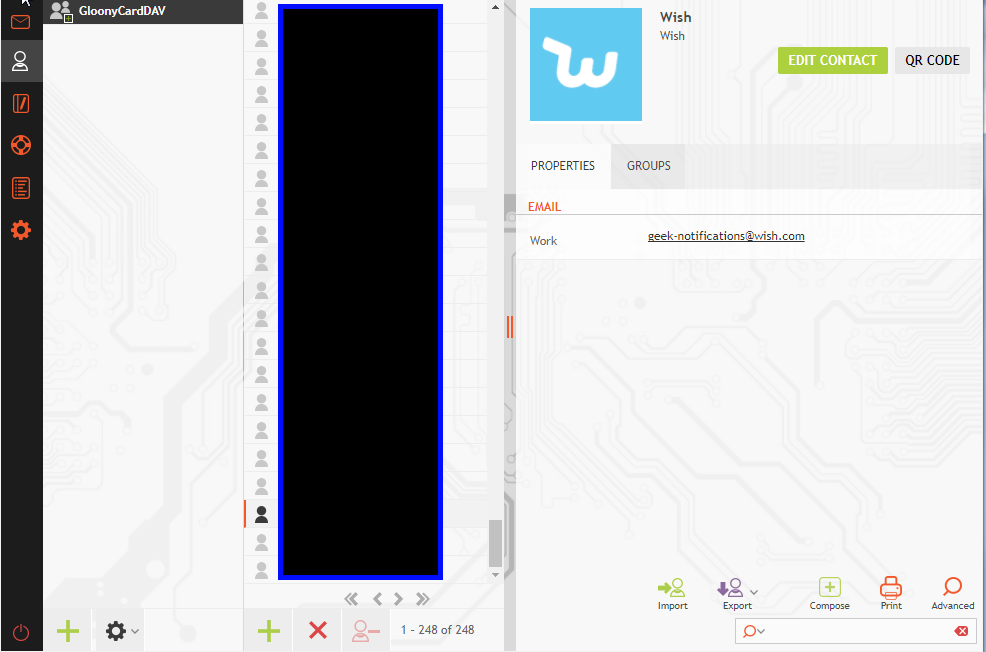Viewport: 986px width, 652px height.
Task: Open geek-notifications@wish.com email link
Action: 726,236
